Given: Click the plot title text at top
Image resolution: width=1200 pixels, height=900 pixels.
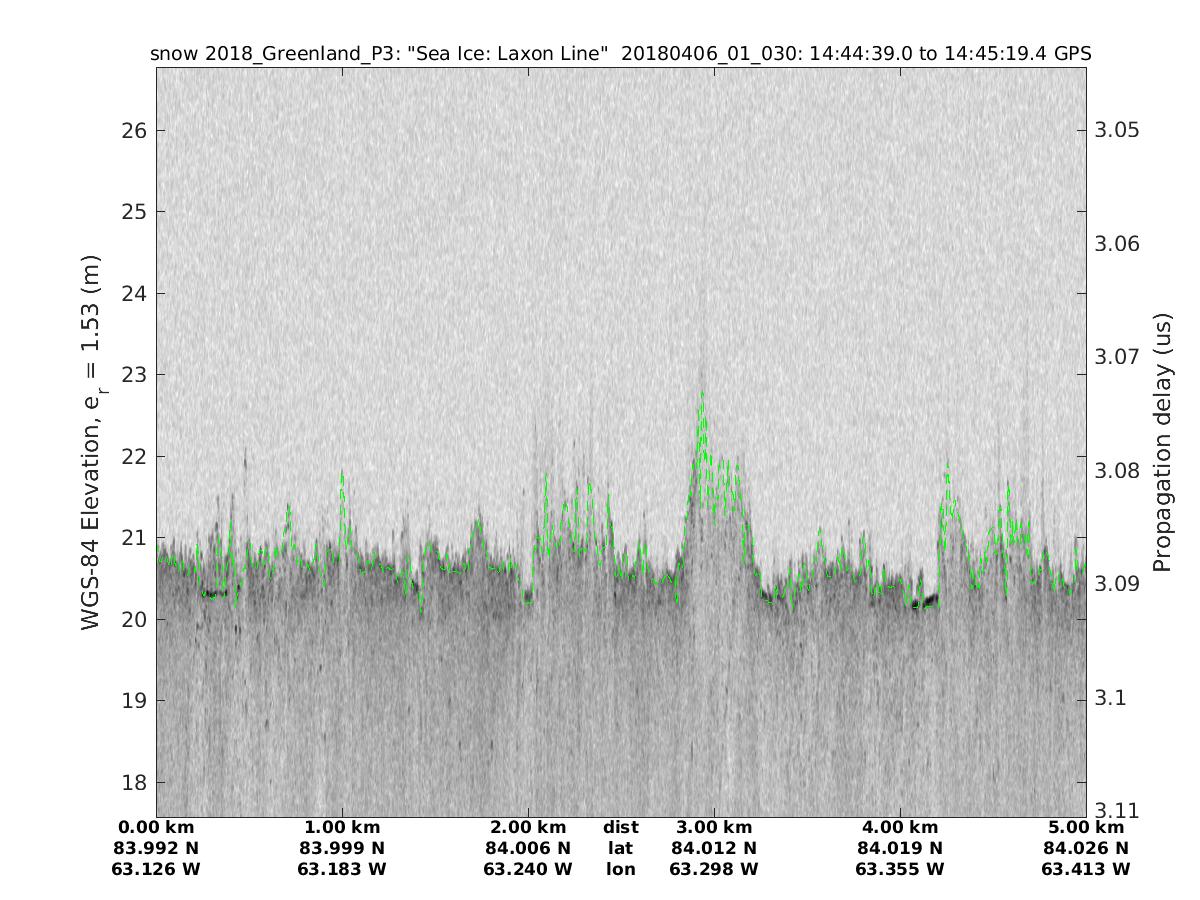Looking at the screenshot, I should click(620, 54).
